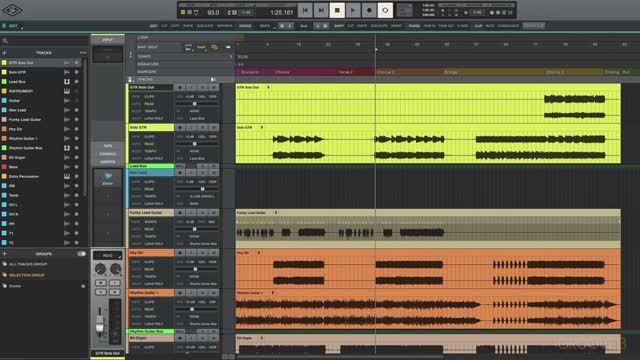Open the TAPE section in focus channel
The image size is (640, 360).
[x=107, y=146]
